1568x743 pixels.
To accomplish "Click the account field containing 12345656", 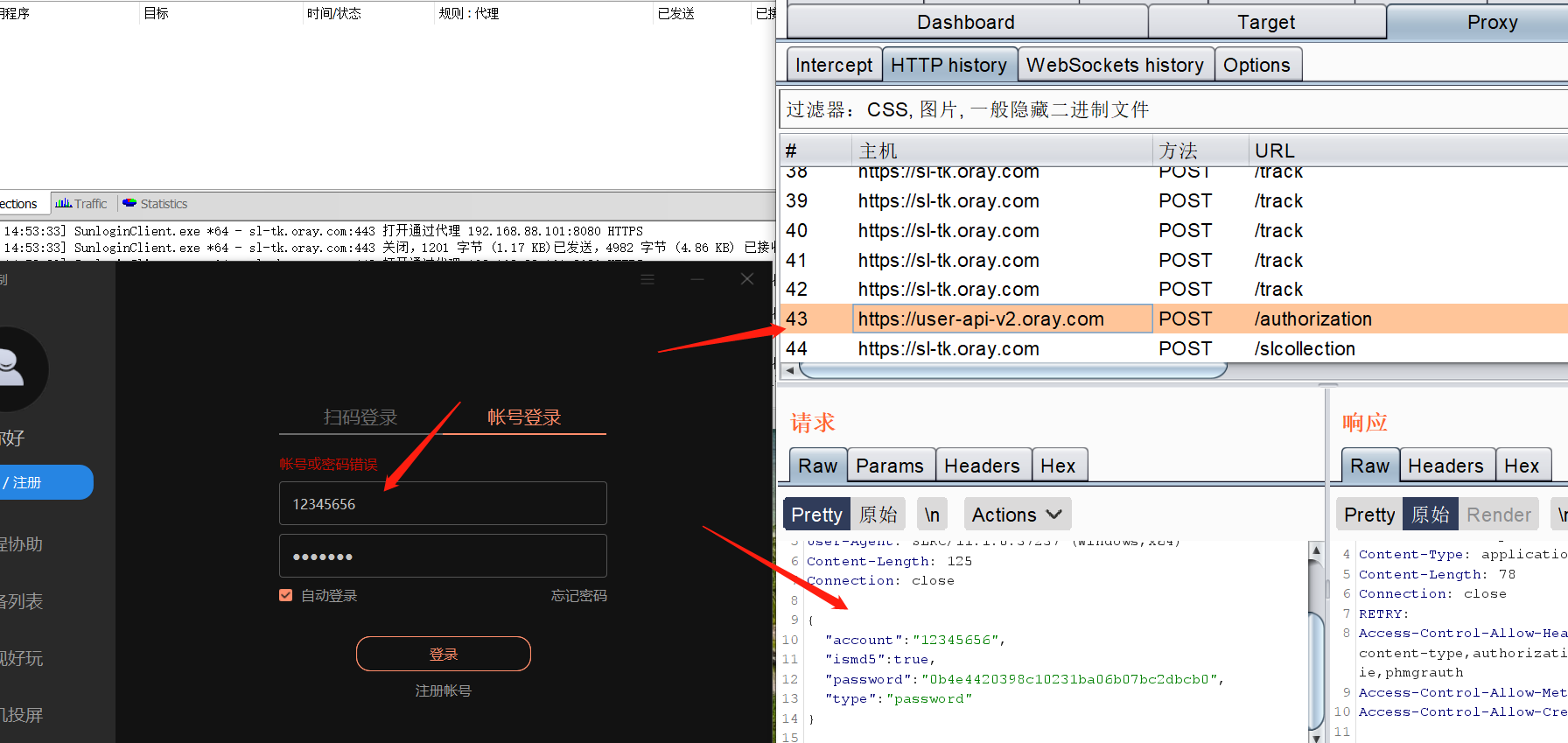I will [x=443, y=503].
